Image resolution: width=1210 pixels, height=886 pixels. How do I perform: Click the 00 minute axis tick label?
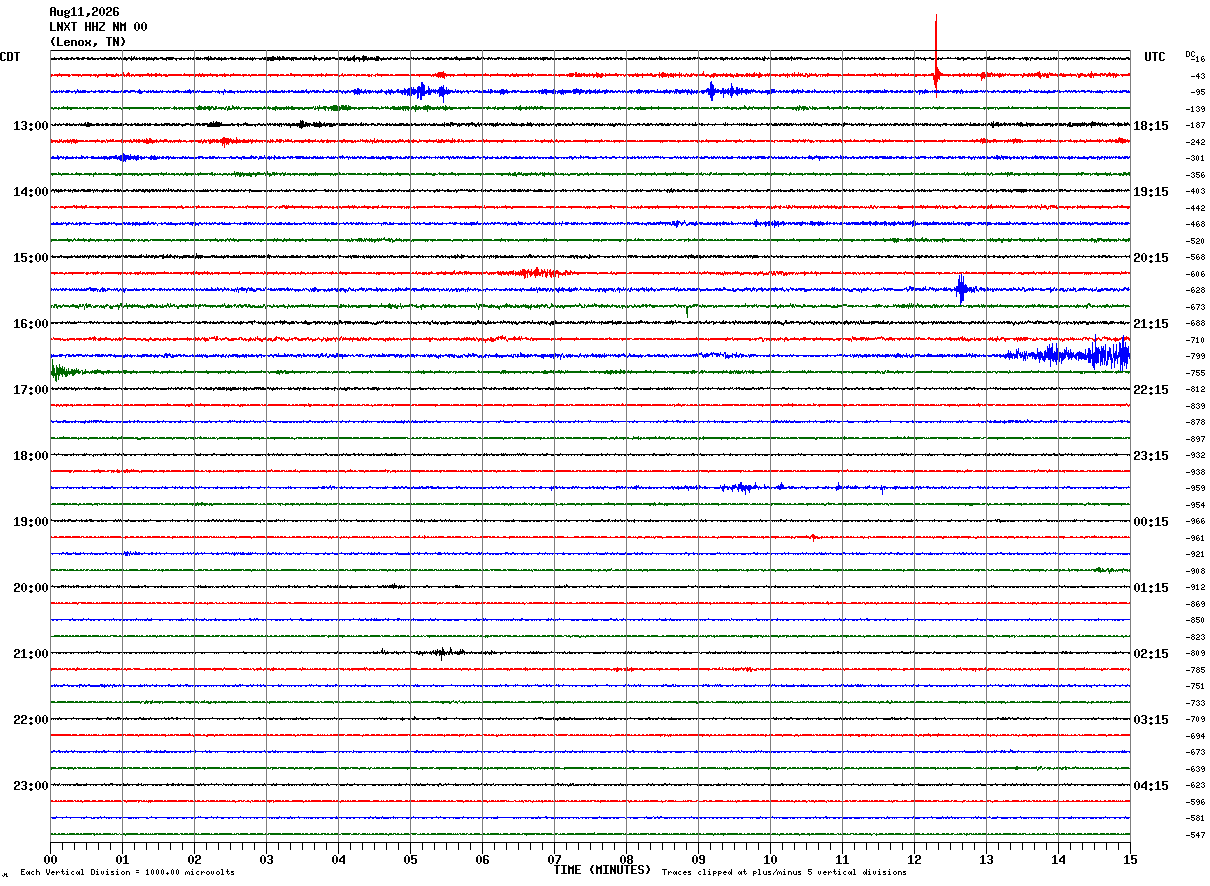tap(50, 860)
